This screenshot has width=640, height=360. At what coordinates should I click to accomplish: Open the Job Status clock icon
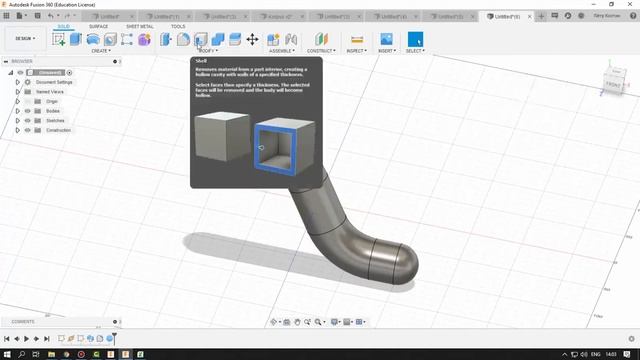568,16
